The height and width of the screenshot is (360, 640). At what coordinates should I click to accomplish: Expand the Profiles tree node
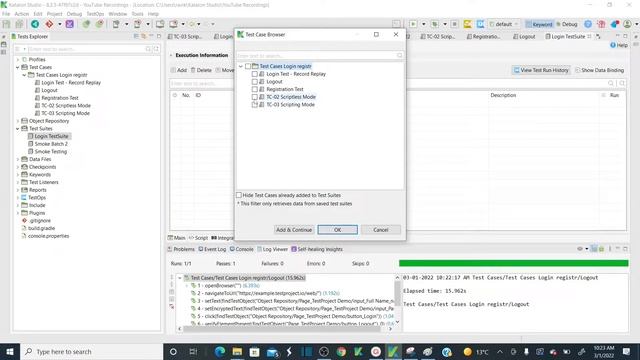[18, 60]
